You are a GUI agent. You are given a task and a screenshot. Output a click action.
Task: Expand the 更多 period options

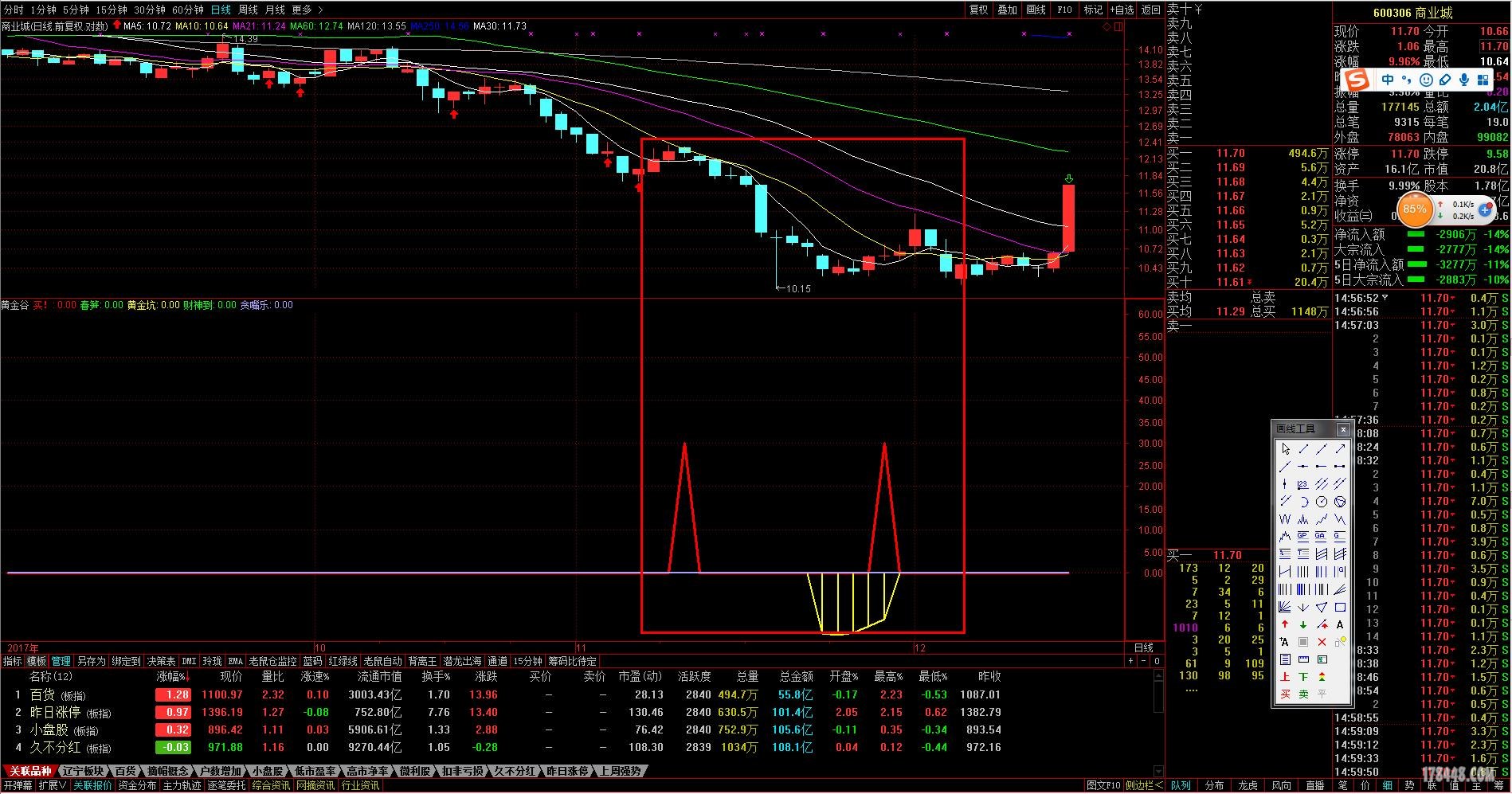tap(307, 10)
